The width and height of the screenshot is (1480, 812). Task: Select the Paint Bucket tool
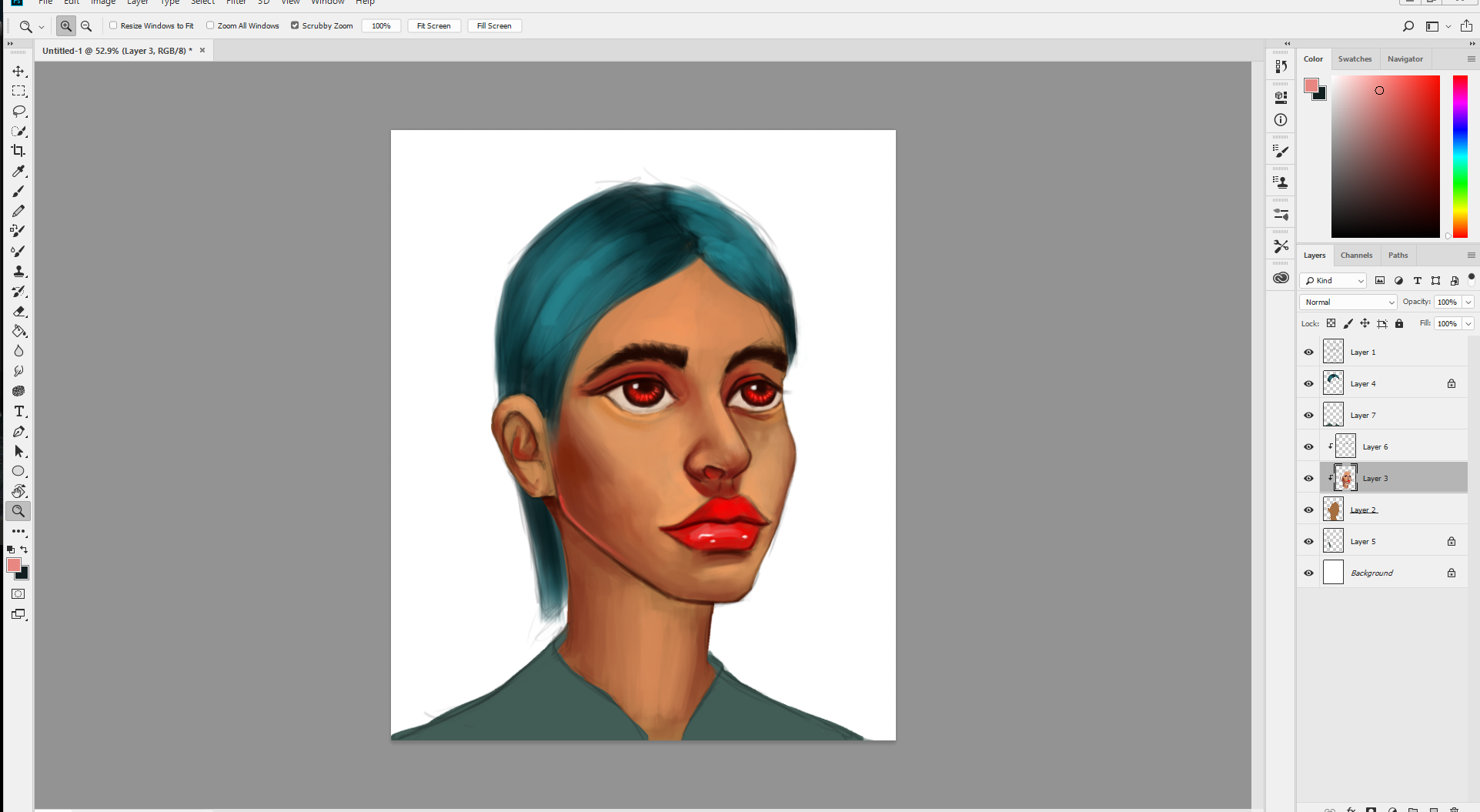(18, 331)
